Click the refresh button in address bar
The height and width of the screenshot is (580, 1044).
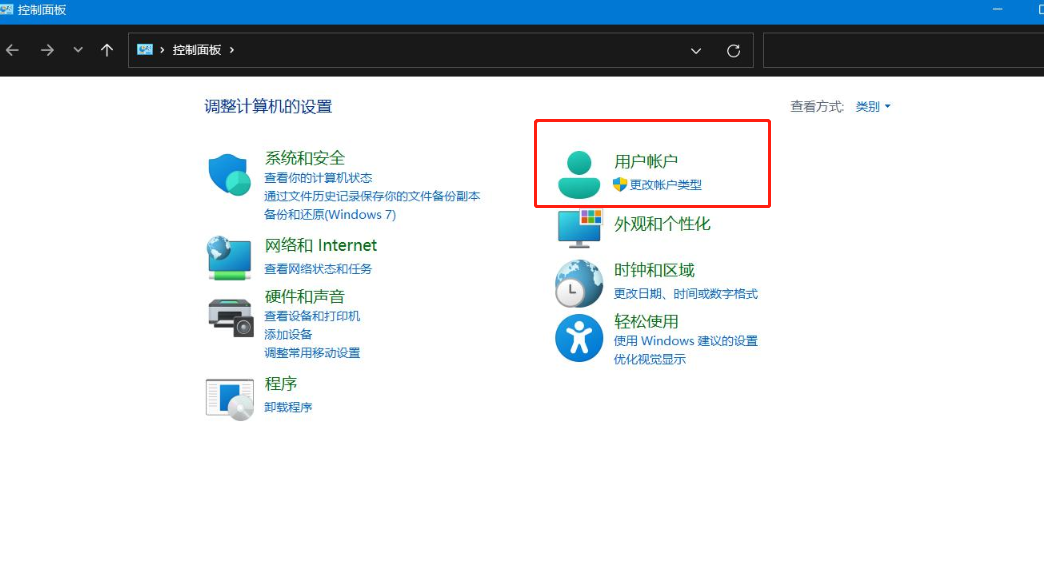point(733,50)
